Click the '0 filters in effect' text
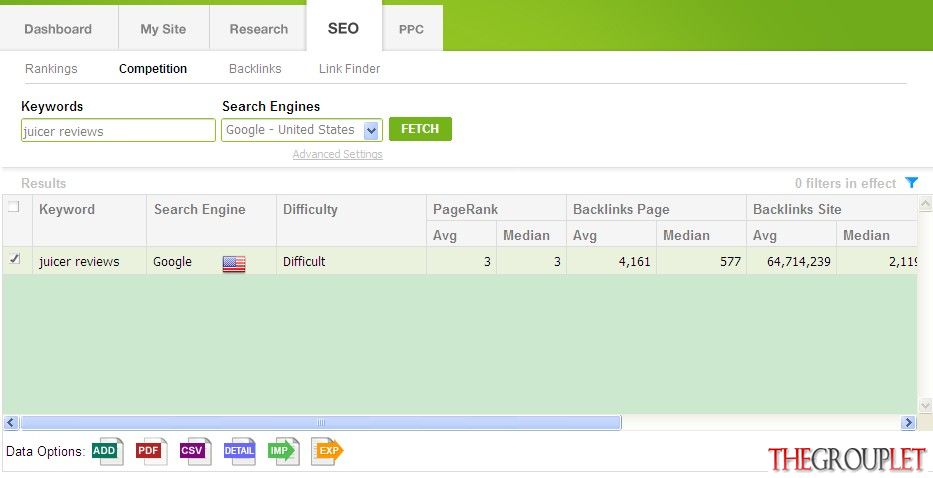 [845, 183]
